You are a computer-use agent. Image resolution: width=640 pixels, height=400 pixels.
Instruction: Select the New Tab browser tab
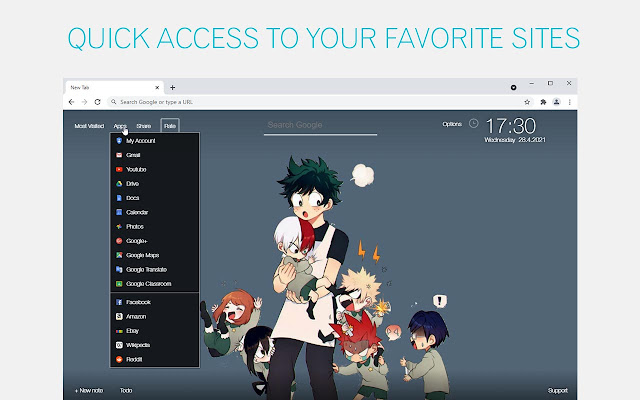[x=114, y=87]
